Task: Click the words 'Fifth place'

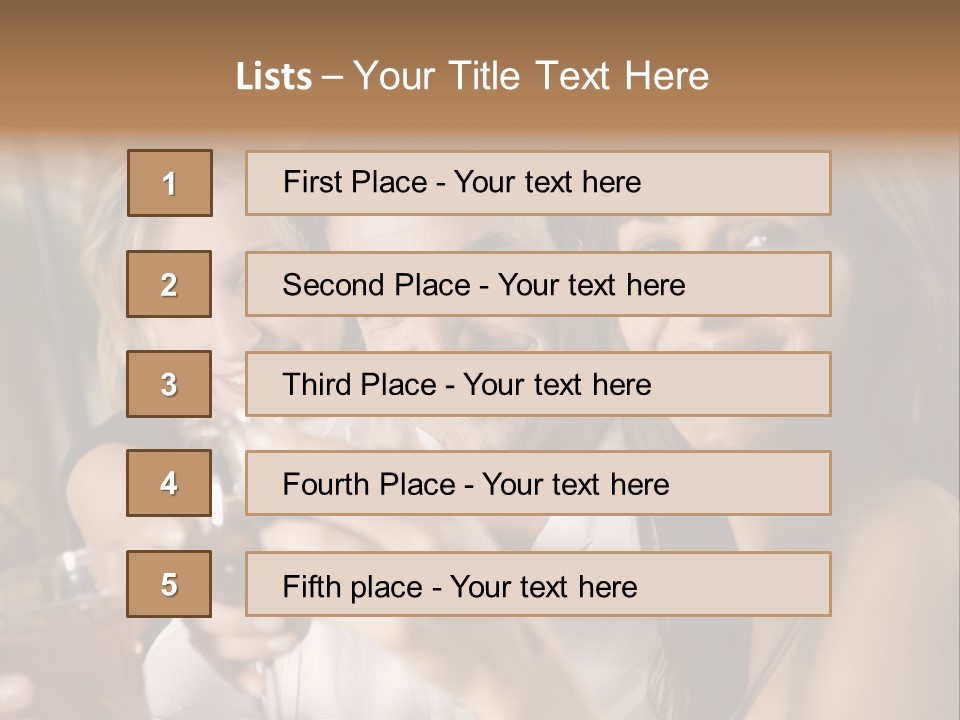Action: point(350,586)
